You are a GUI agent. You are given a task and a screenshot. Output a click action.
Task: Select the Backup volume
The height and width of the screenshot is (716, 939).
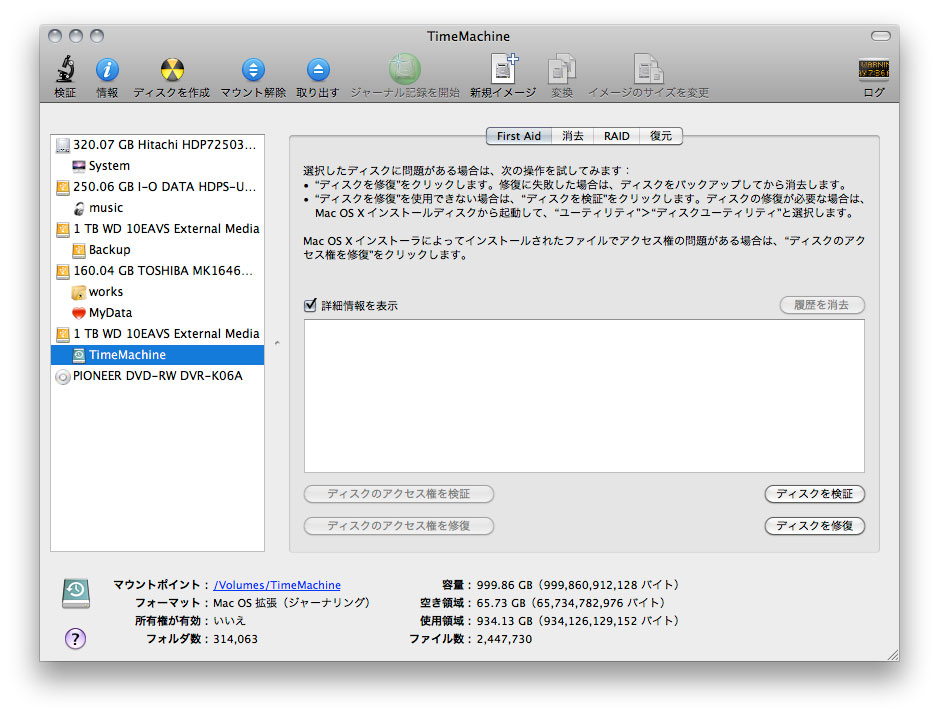(157, 250)
